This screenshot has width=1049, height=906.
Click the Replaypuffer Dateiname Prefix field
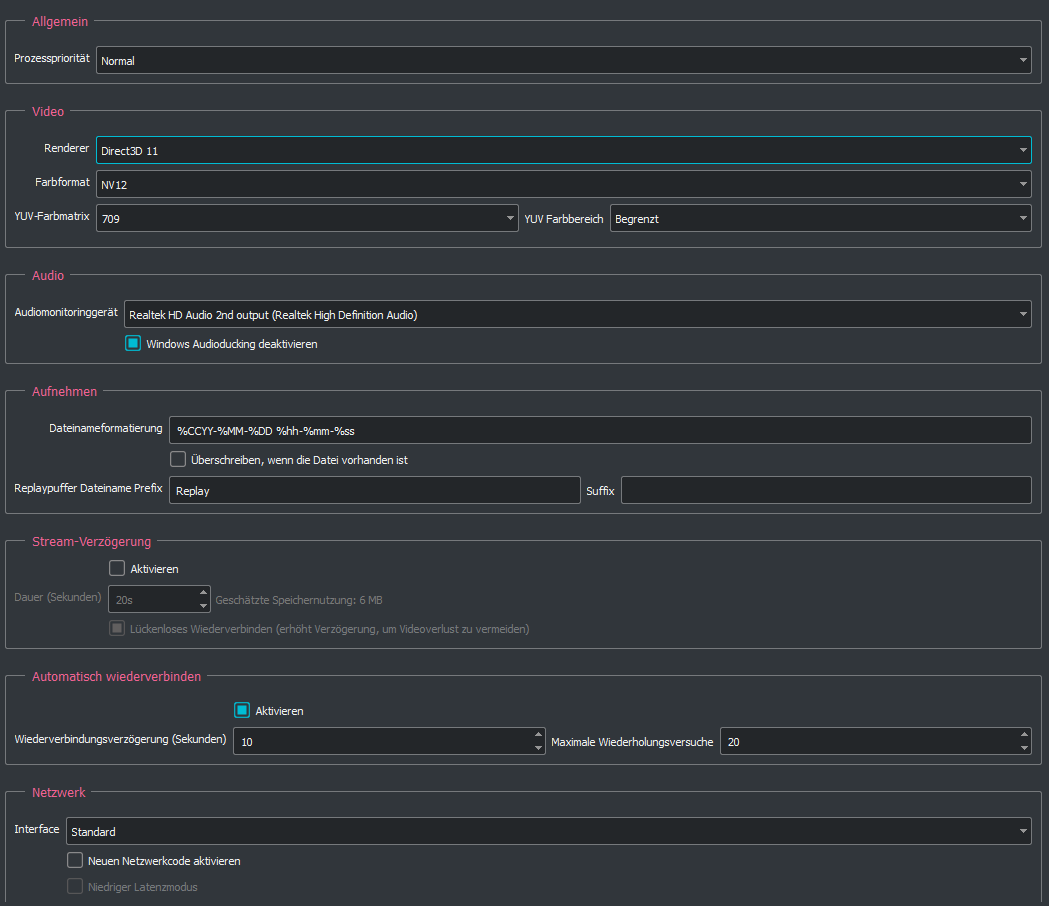(374, 490)
